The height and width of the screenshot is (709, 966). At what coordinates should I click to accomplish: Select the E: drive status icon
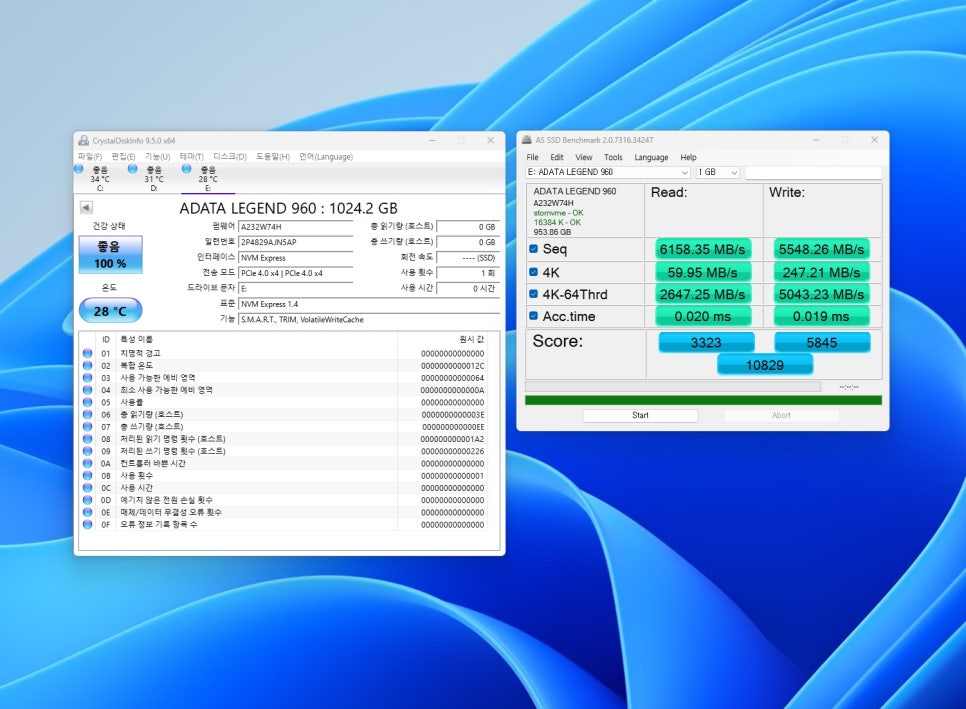187,170
